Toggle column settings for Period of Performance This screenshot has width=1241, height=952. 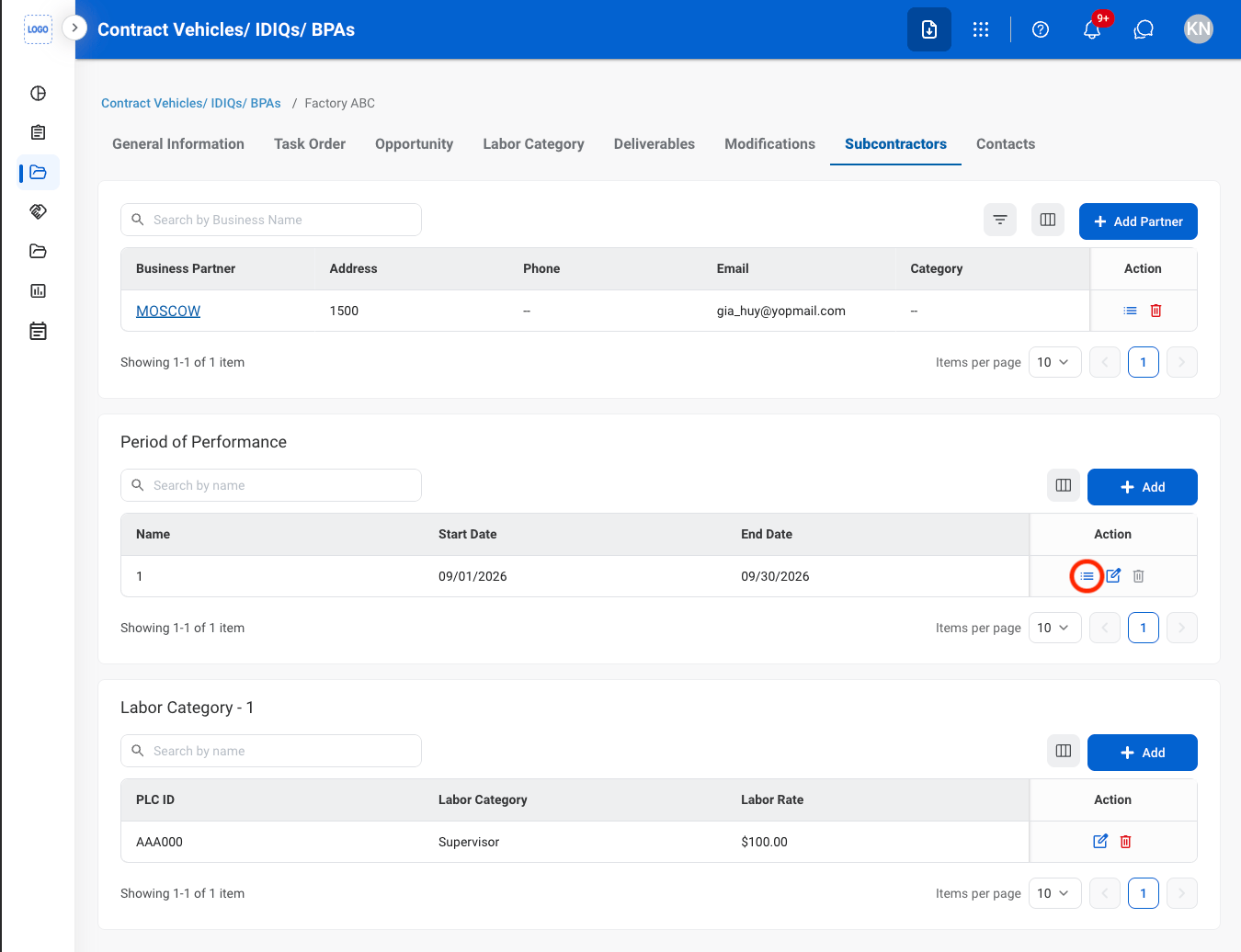tap(1064, 485)
